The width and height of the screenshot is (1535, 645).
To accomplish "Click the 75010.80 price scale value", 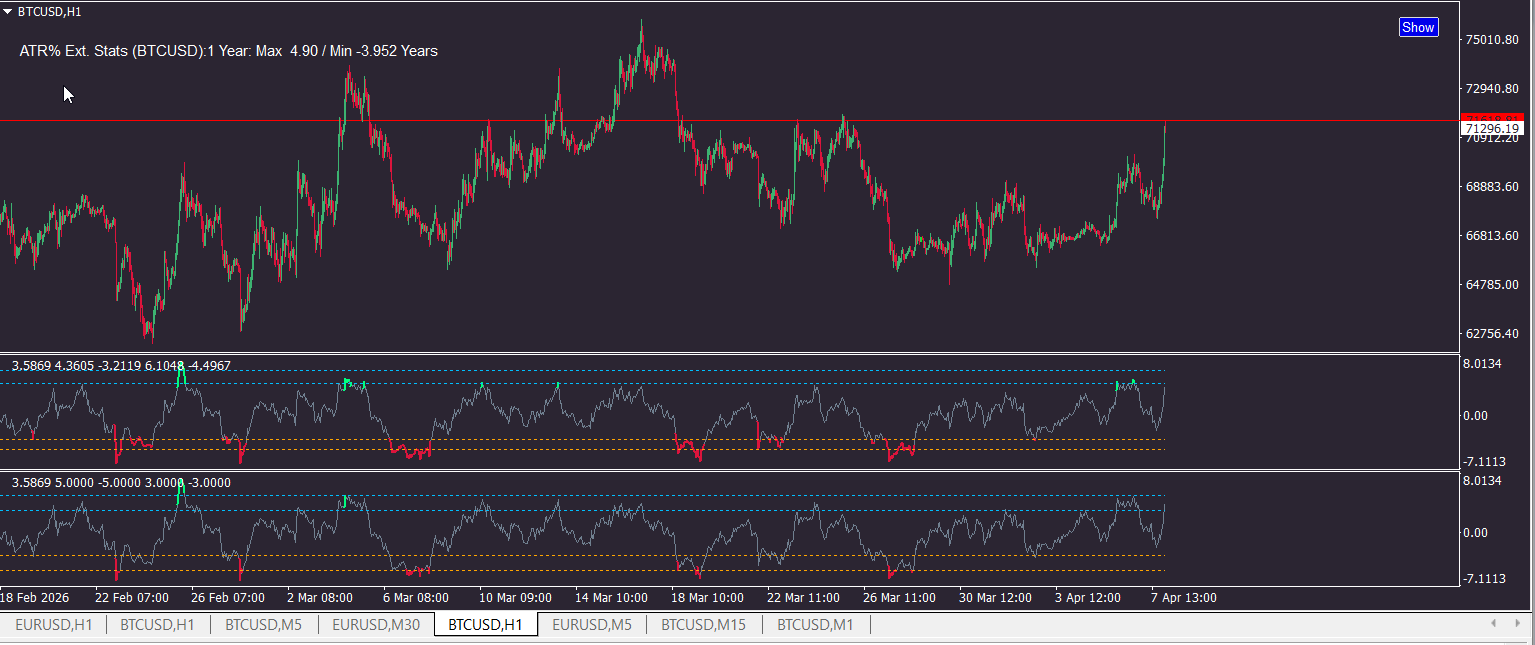I will point(1492,40).
